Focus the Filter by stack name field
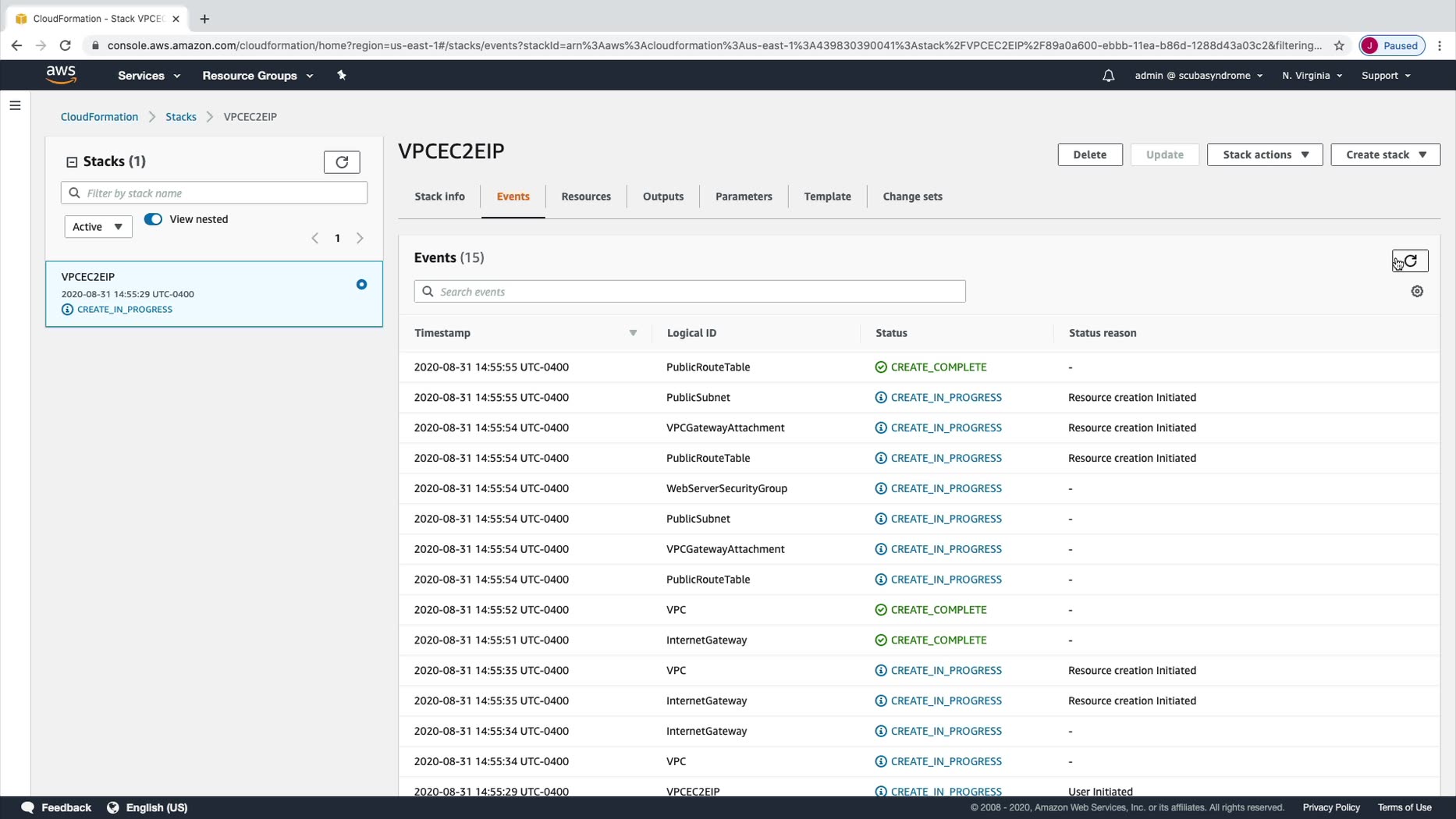 [214, 193]
